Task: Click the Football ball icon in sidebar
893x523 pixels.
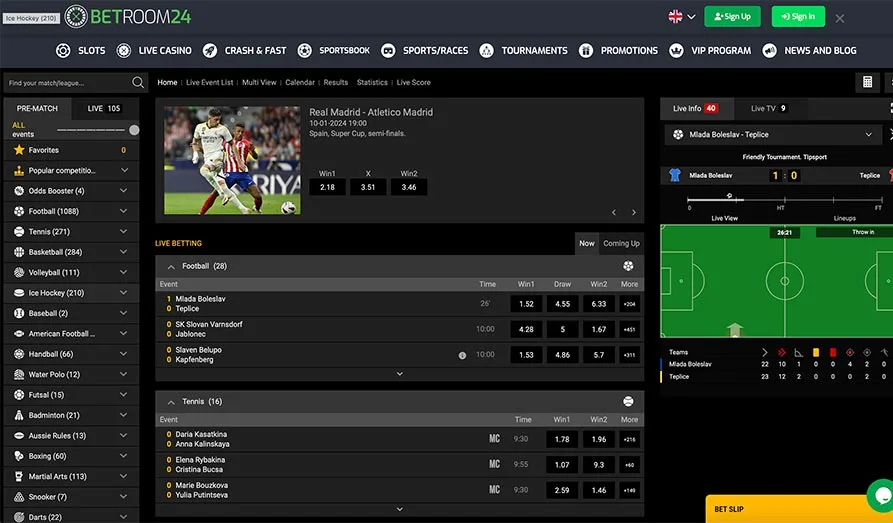Action: [19, 211]
